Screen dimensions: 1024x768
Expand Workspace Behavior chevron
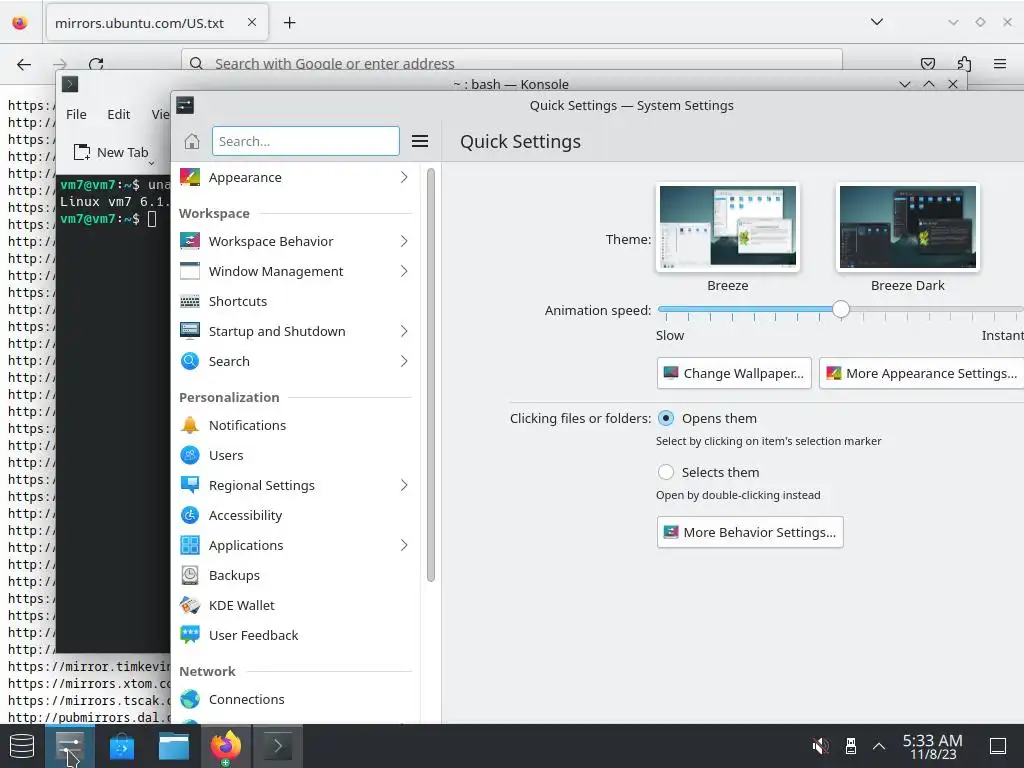[x=404, y=242]
